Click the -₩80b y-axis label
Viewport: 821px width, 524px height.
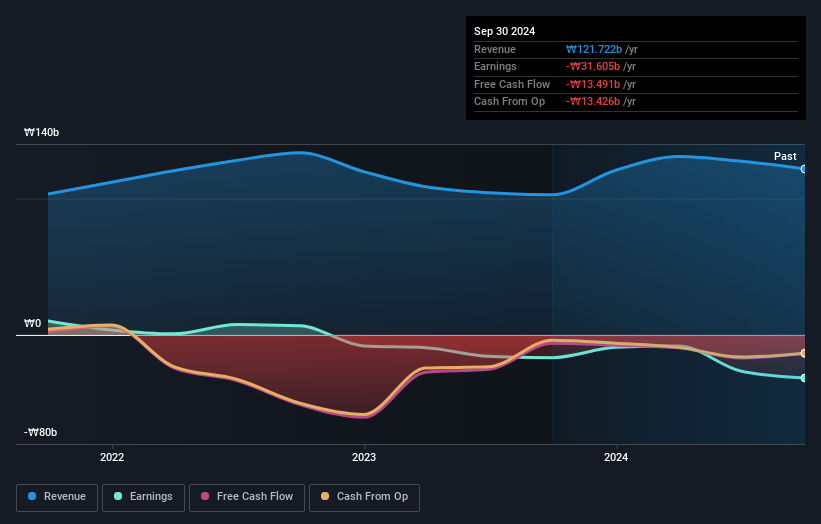click(40, 432)
